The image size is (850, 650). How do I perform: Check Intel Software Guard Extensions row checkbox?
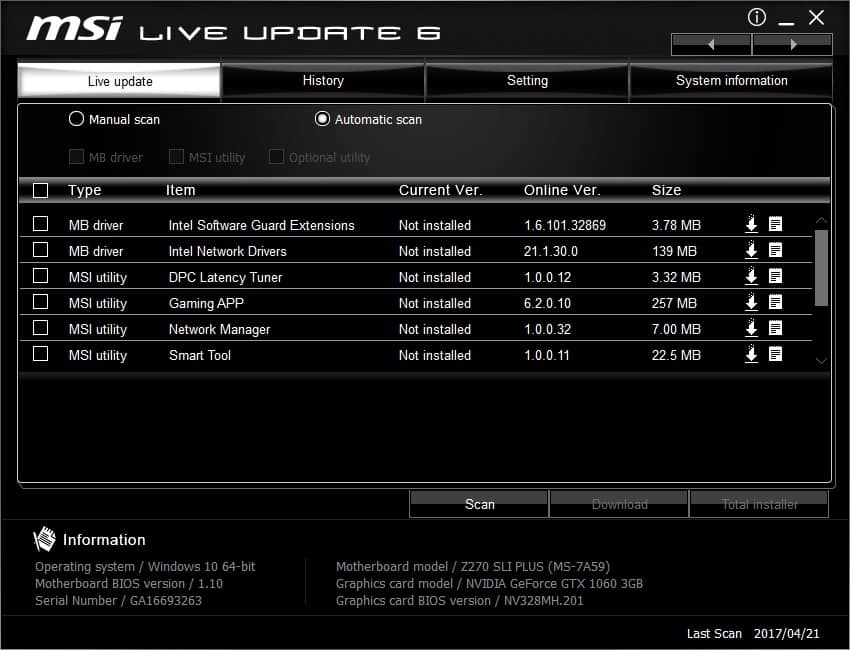coord(41,224)
